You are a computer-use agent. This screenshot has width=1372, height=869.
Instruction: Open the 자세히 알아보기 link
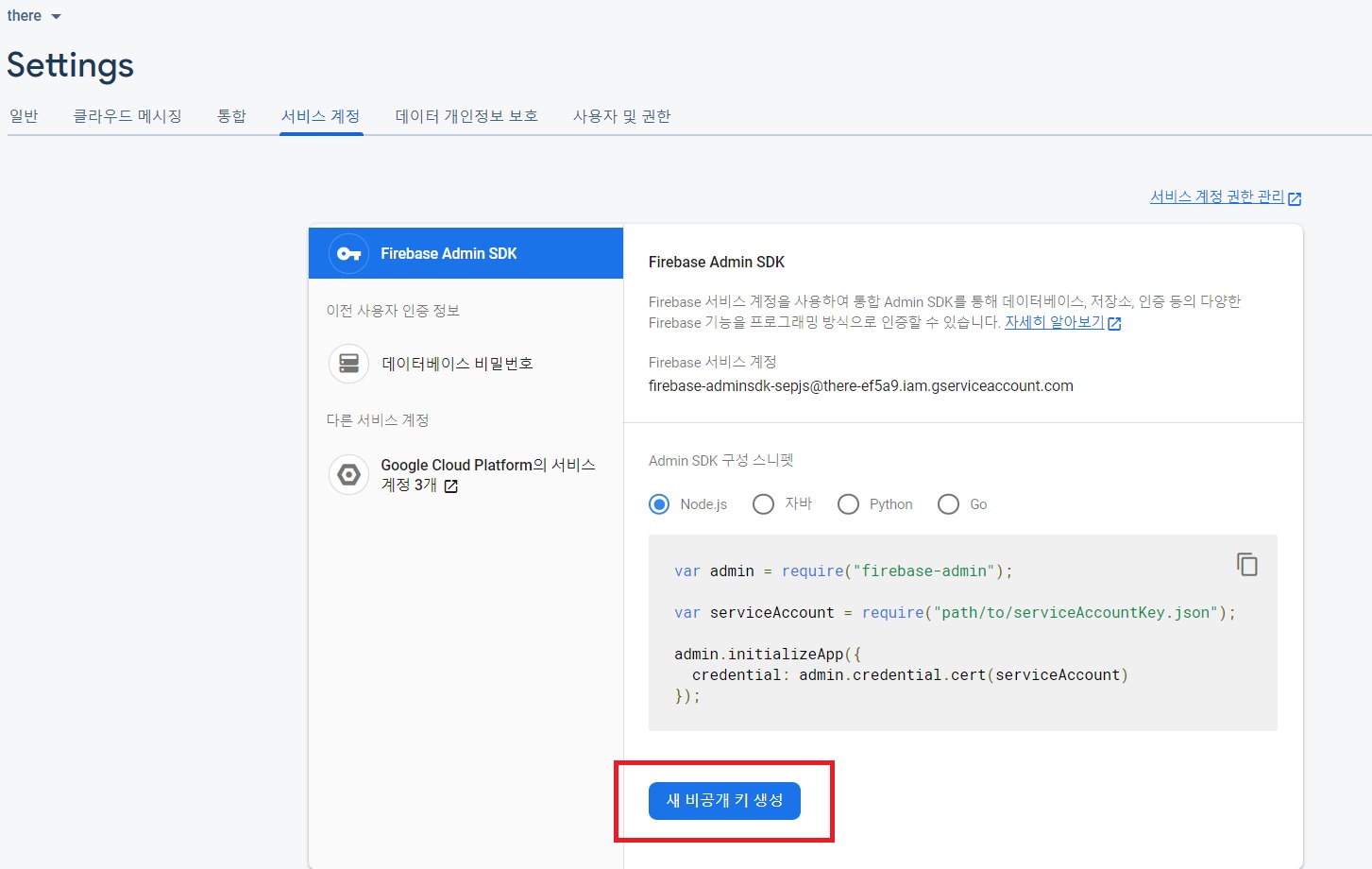(x=1054, y=322)
